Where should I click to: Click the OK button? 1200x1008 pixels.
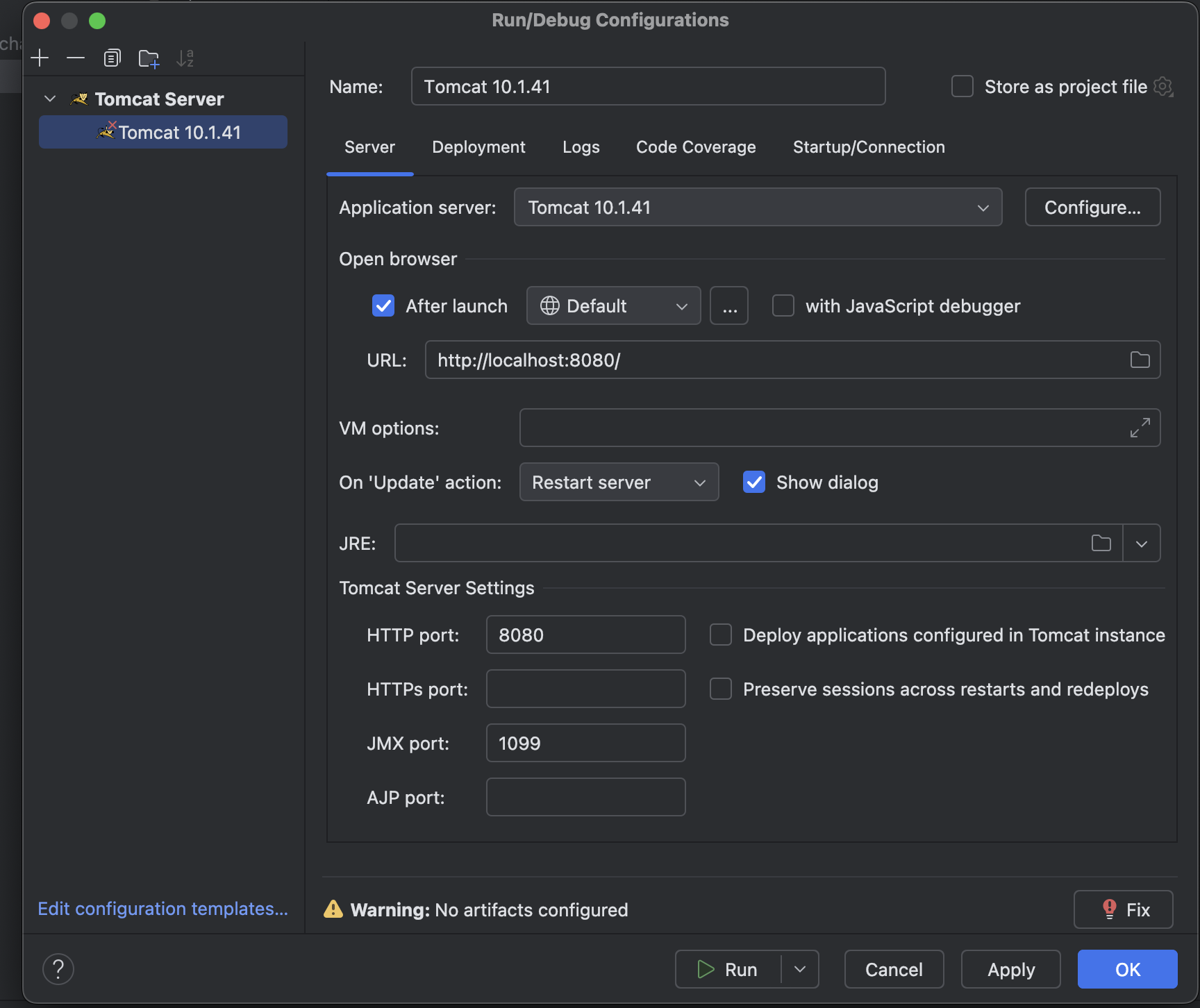[1127, 969]
